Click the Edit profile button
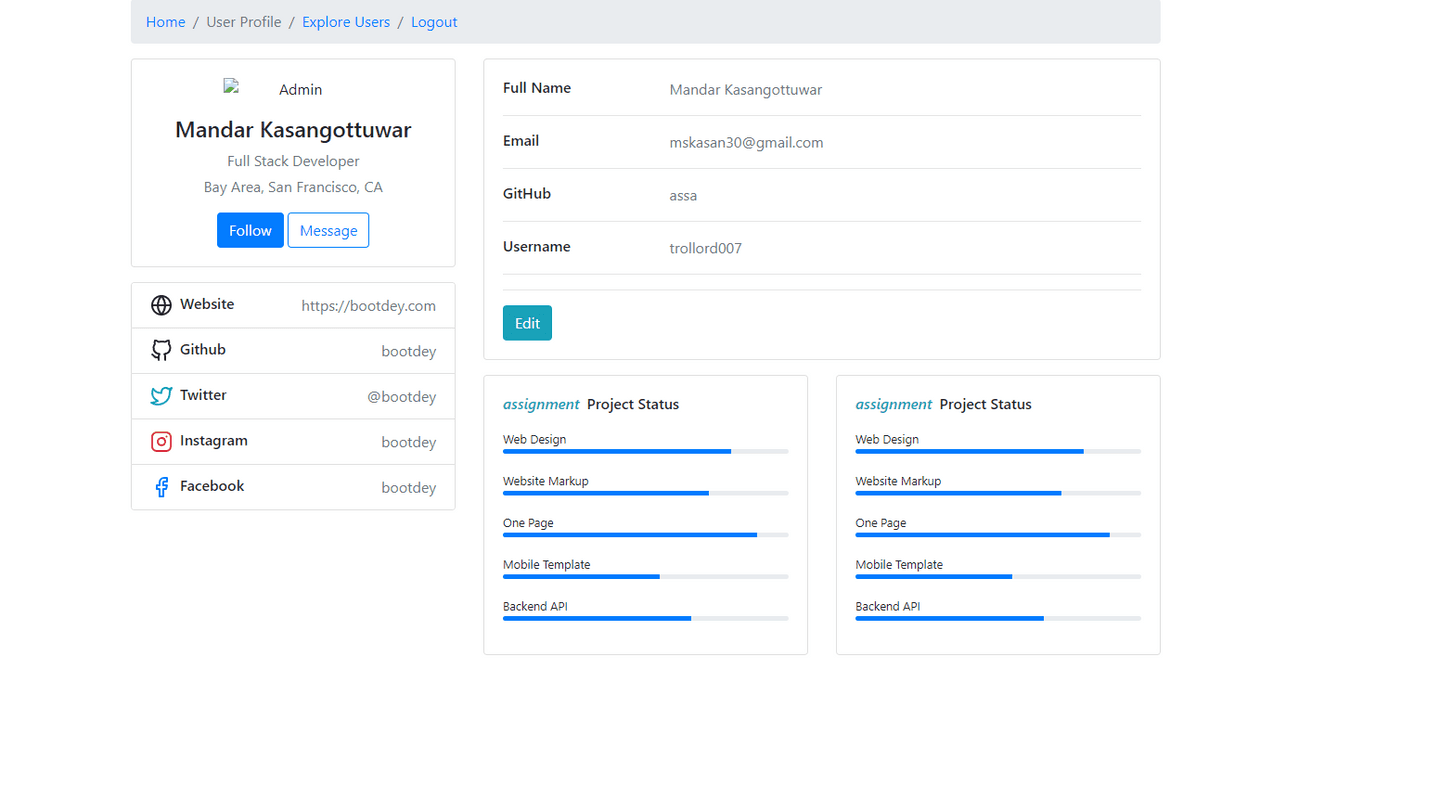Image resolution: width=1440 pixels, height=785 pixels. (x=527, y=323)
